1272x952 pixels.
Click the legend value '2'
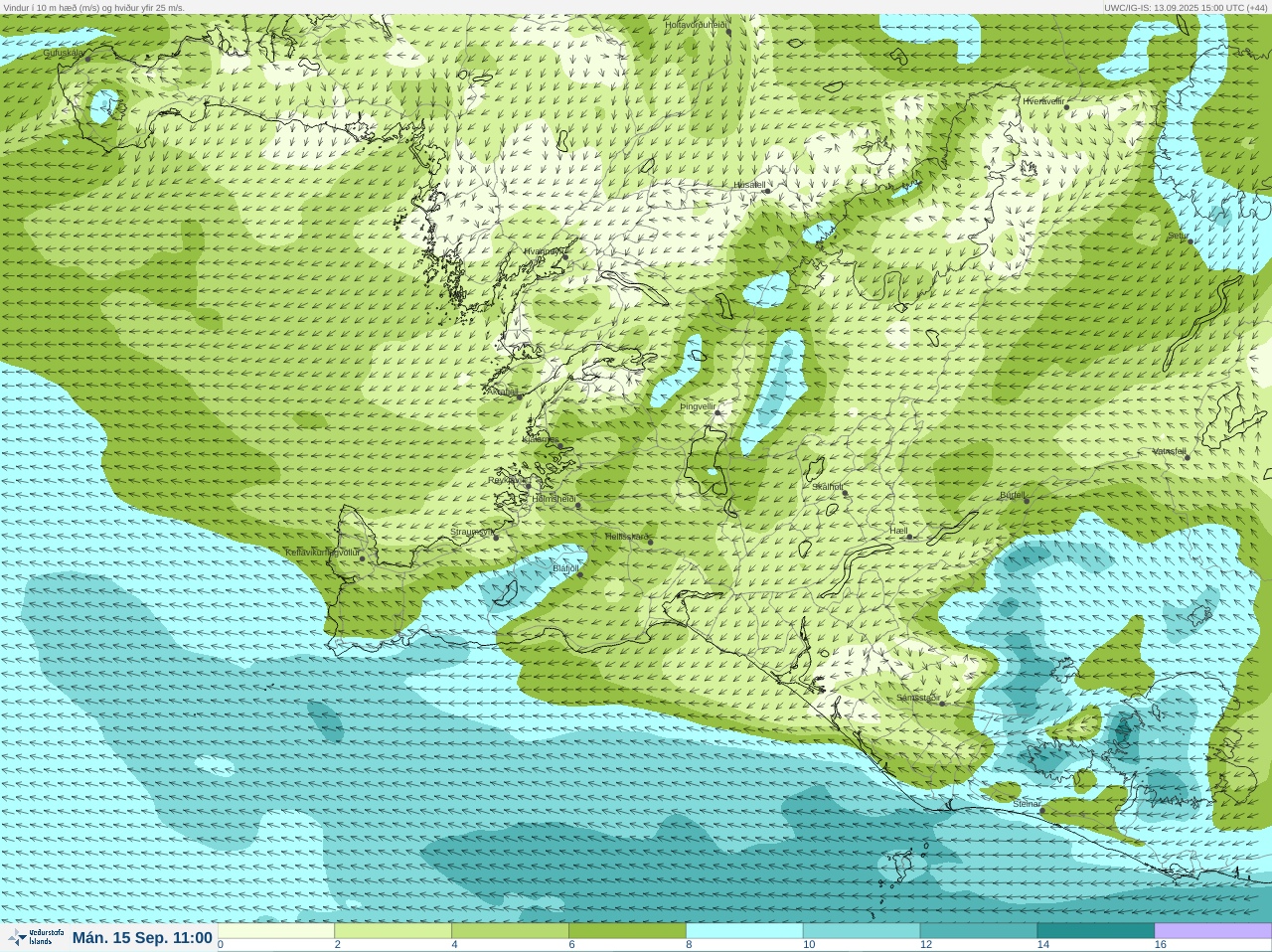tap(338, 945)
